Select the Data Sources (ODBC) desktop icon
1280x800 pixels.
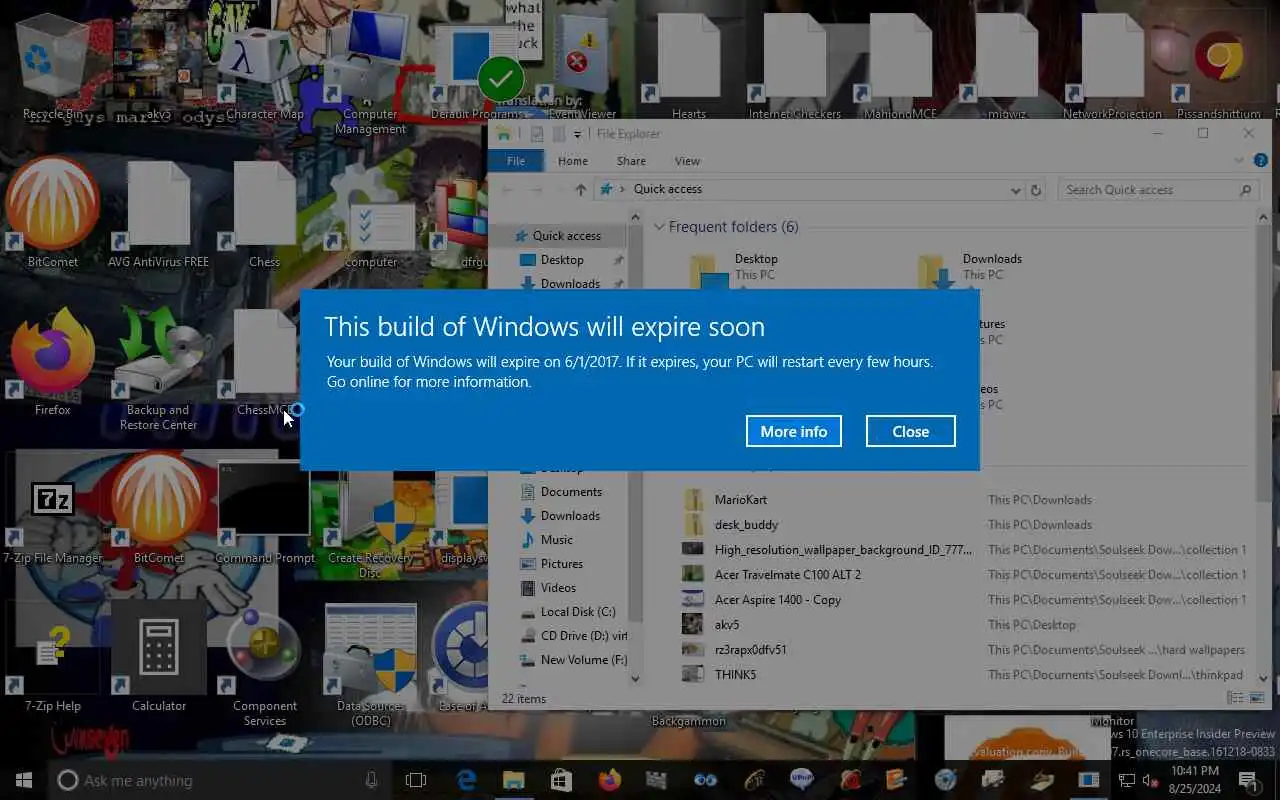370,665
